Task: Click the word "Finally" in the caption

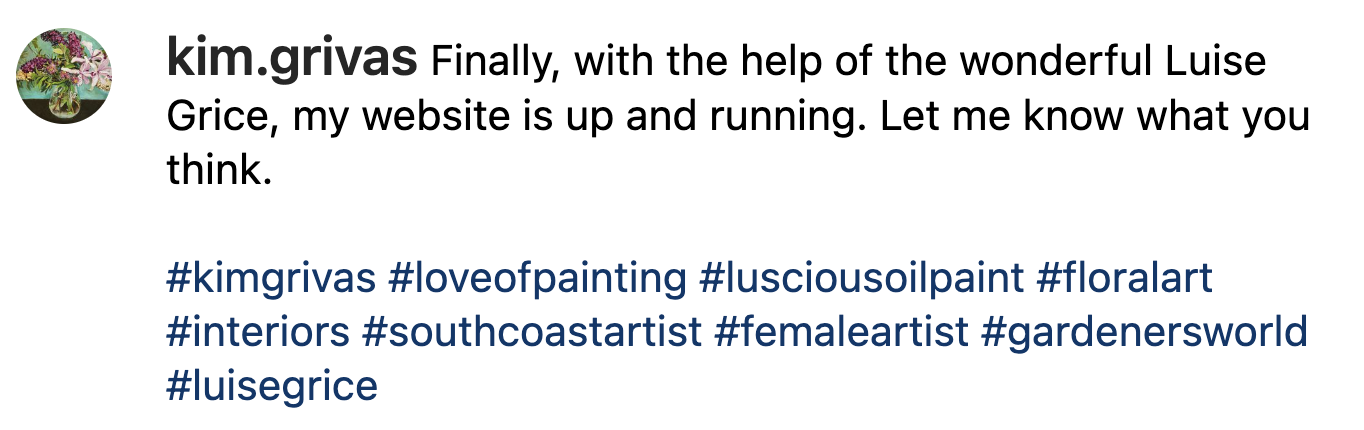Action: [487, 64]
